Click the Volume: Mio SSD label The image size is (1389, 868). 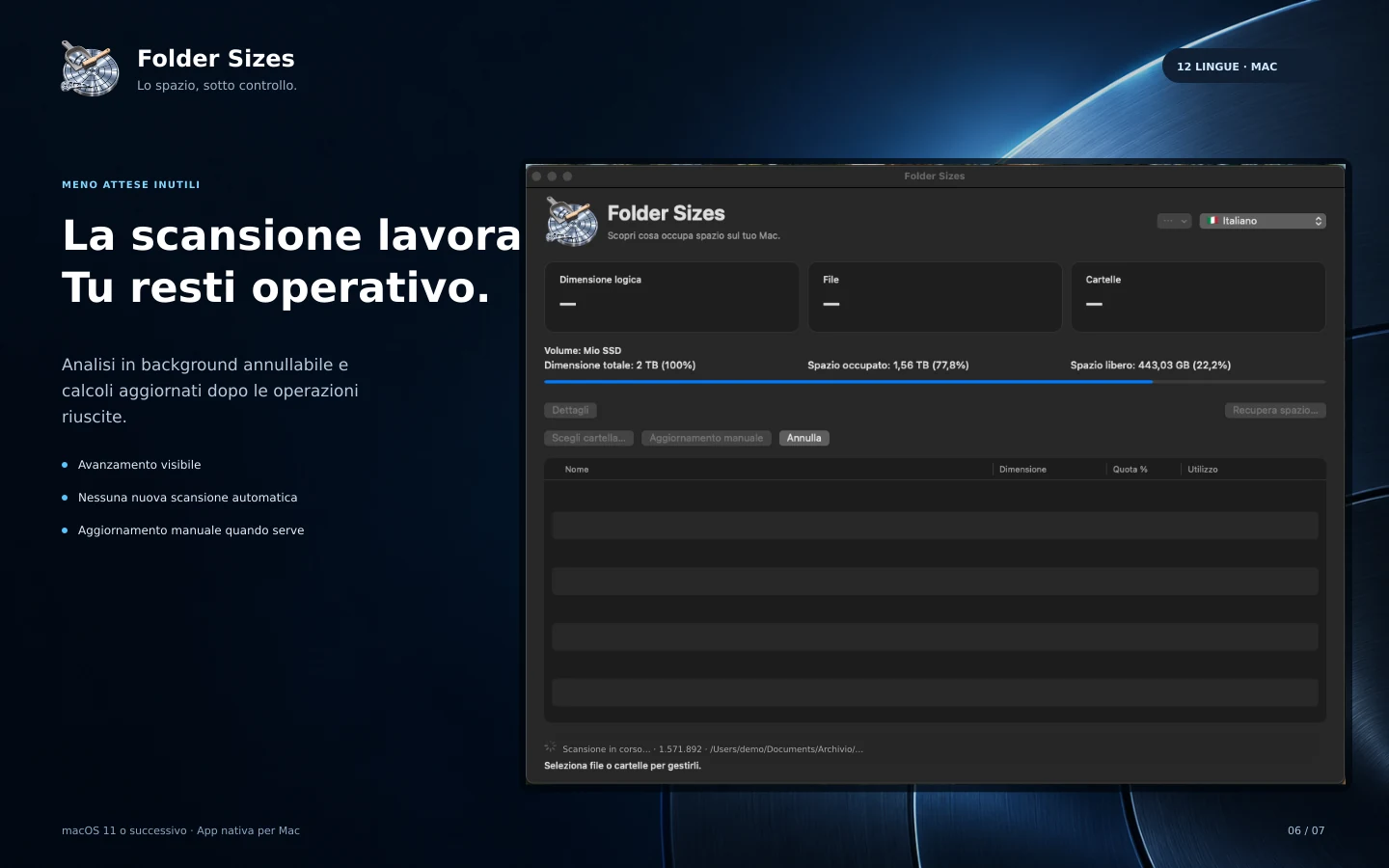tap(583, 351)
